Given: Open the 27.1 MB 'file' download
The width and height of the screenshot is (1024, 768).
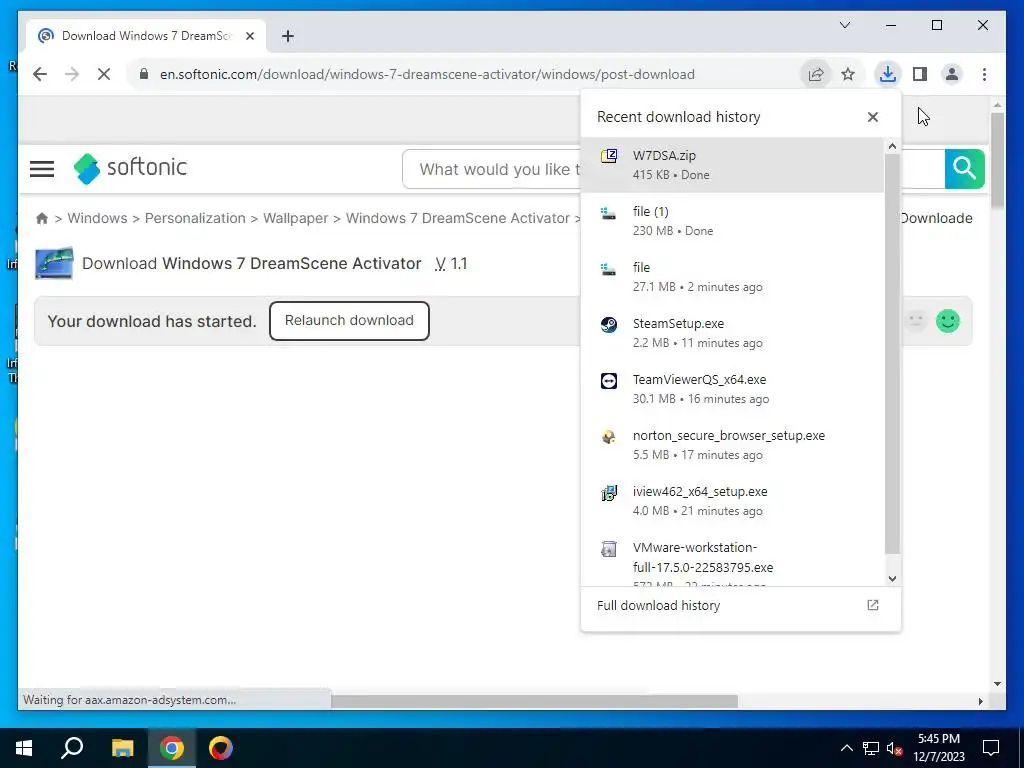Looking at the screenshot, I should coord(732,277).
